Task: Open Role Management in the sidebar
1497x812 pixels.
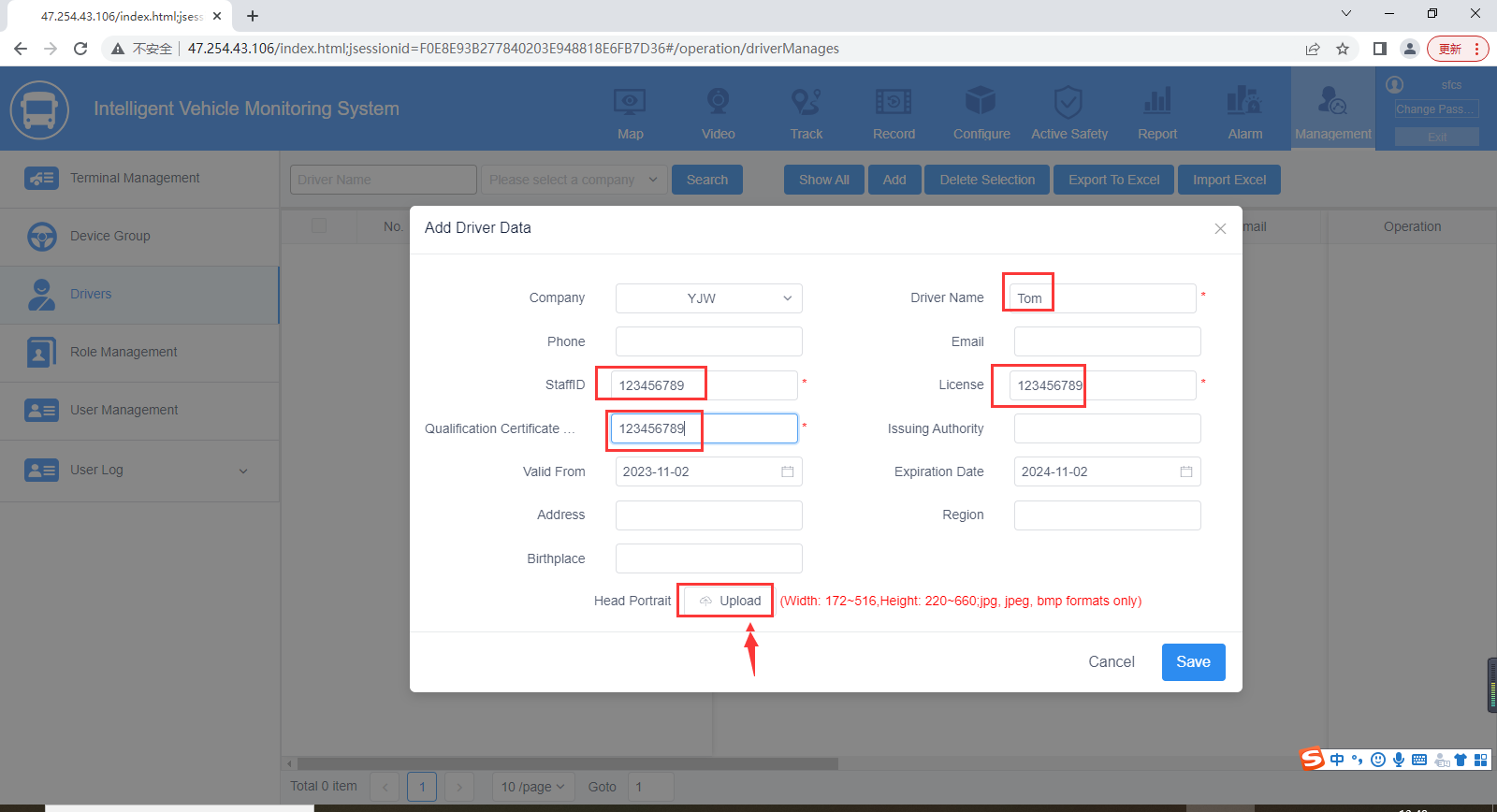Action: click(139, 353)
